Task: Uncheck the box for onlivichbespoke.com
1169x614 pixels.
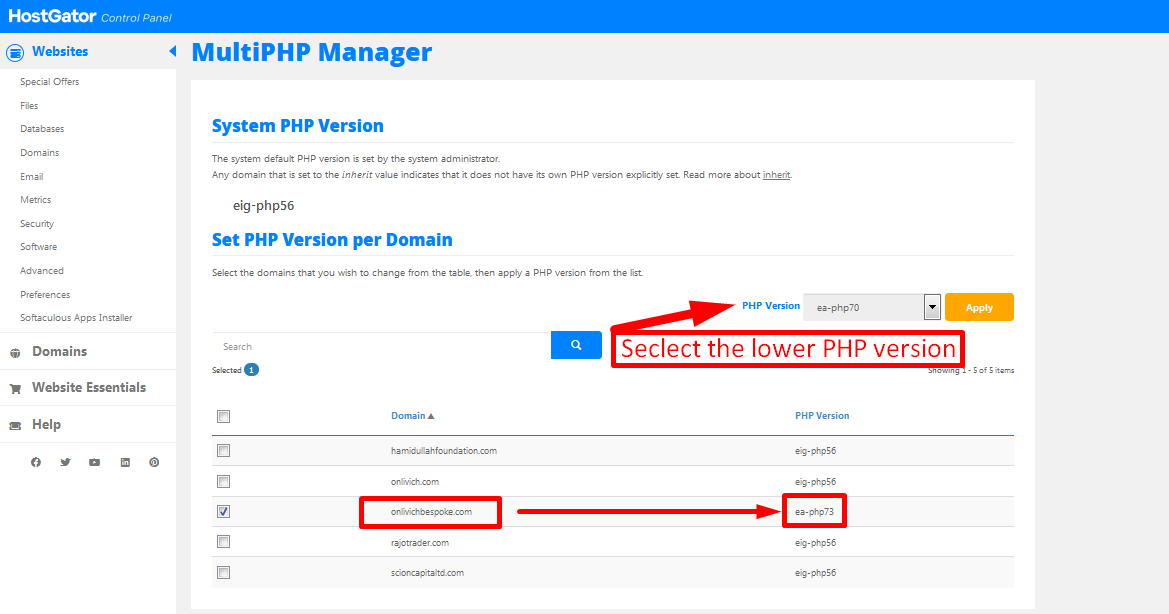Action: coord(224,512)
